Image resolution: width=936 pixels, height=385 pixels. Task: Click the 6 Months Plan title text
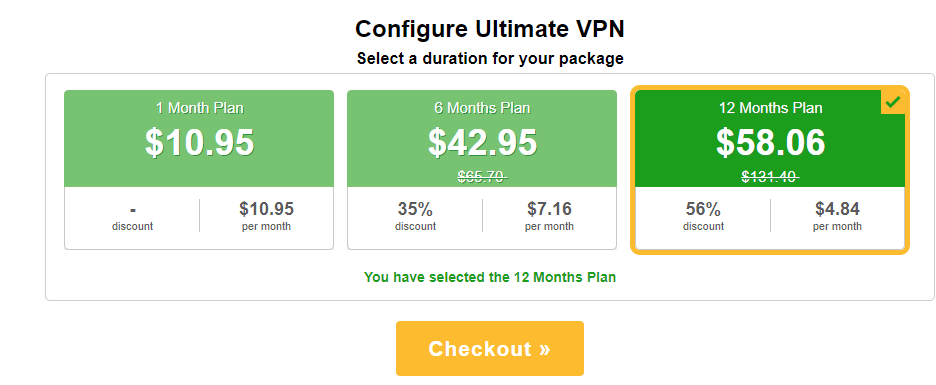(x=482, y=108)
